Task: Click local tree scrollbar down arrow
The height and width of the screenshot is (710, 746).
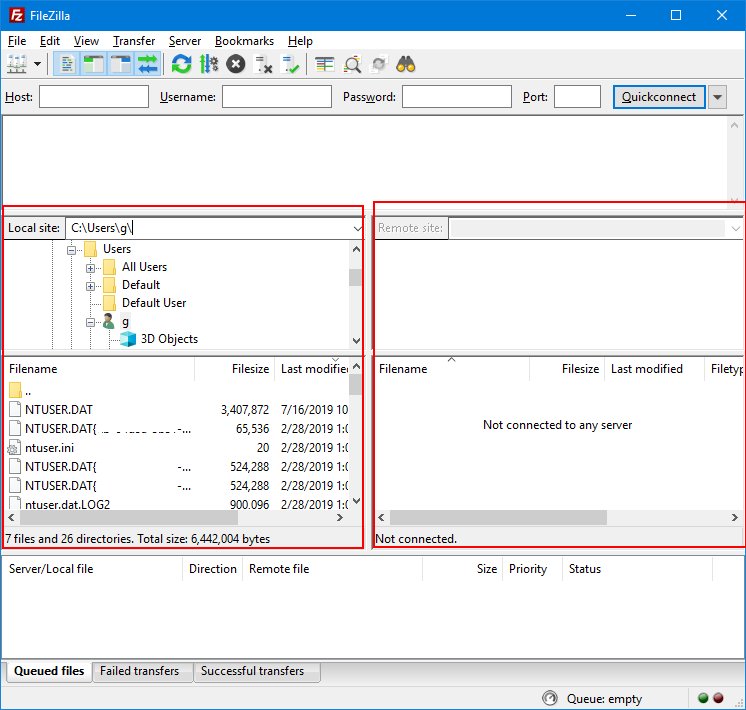Action: (356, 341)
